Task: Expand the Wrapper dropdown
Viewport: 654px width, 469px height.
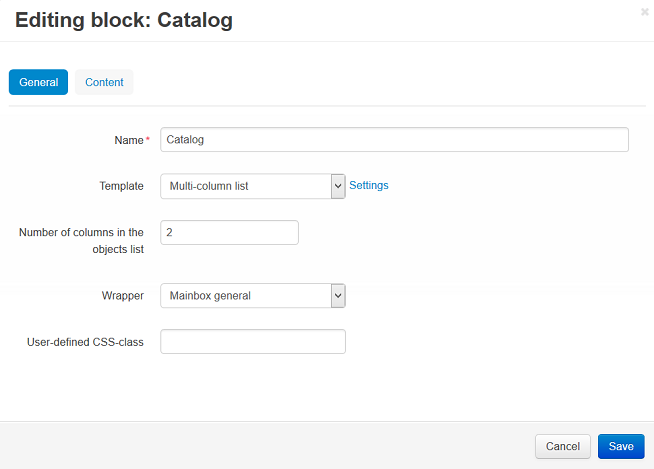Action: (x=253, y=296)
